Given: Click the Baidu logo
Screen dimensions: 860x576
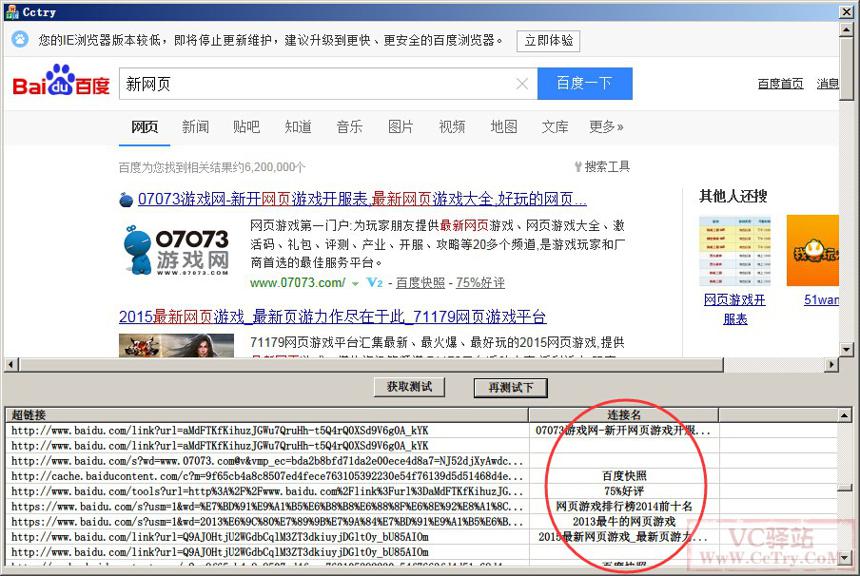Looking at the screenshot, I should pyautogui.click(x=61, y=81).
